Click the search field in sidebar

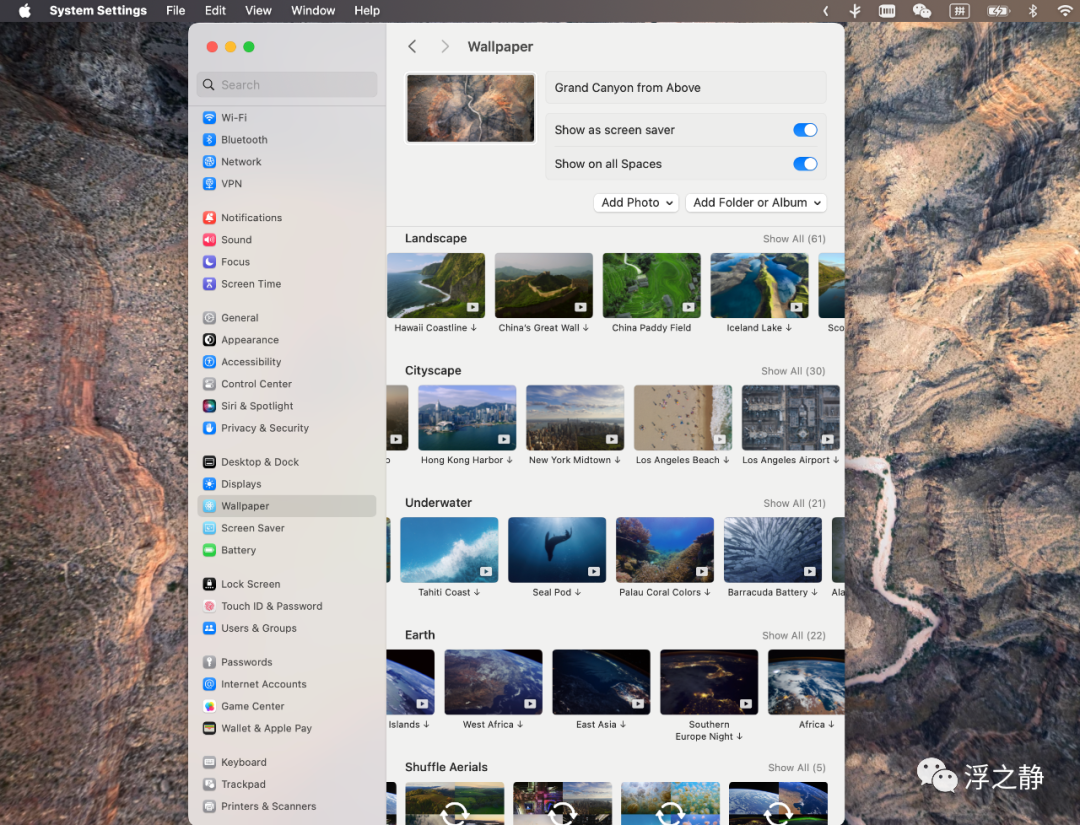(x=287, y=85)
